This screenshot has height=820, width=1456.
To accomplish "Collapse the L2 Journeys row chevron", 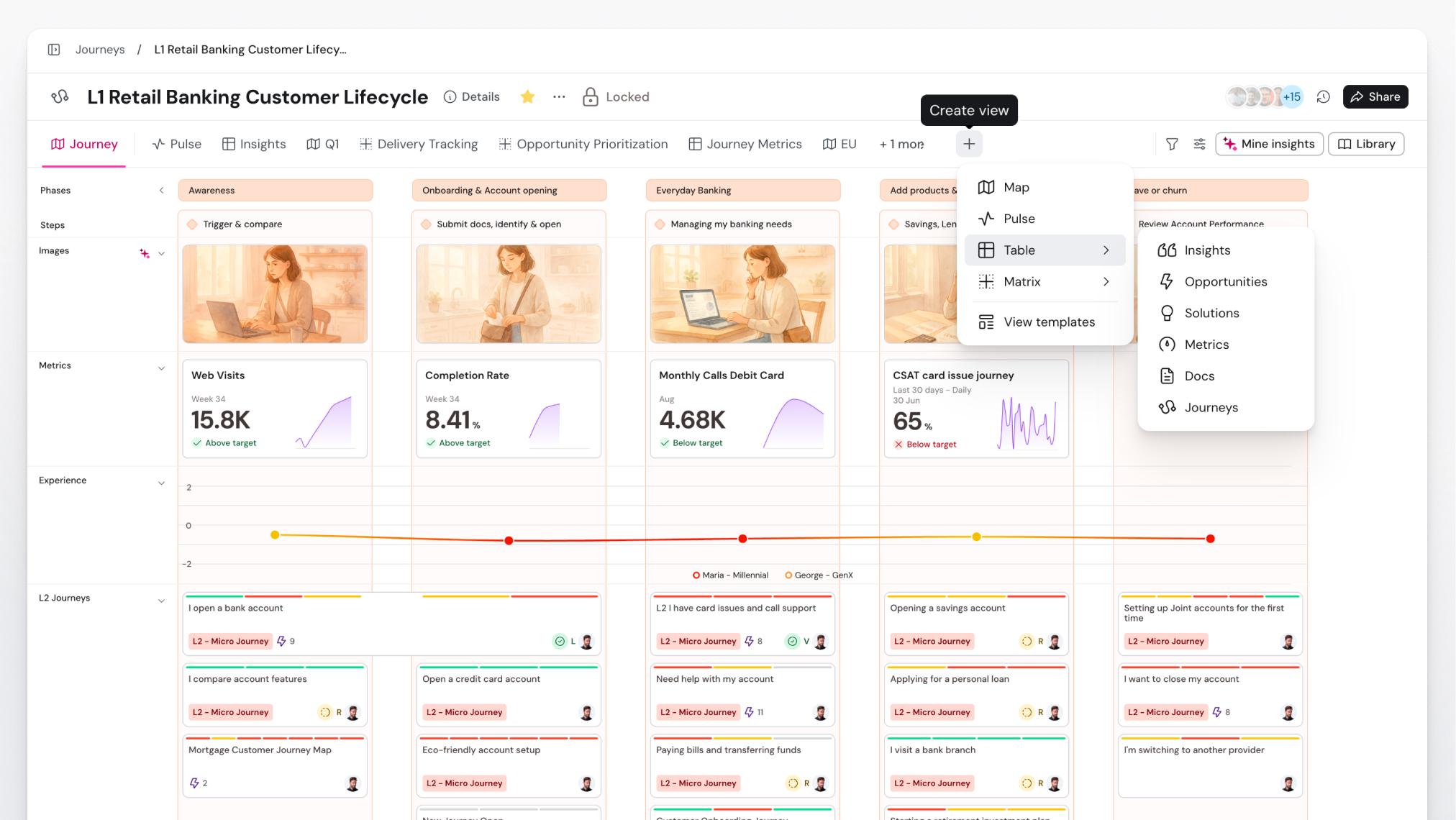I will (x=161, y=601).
